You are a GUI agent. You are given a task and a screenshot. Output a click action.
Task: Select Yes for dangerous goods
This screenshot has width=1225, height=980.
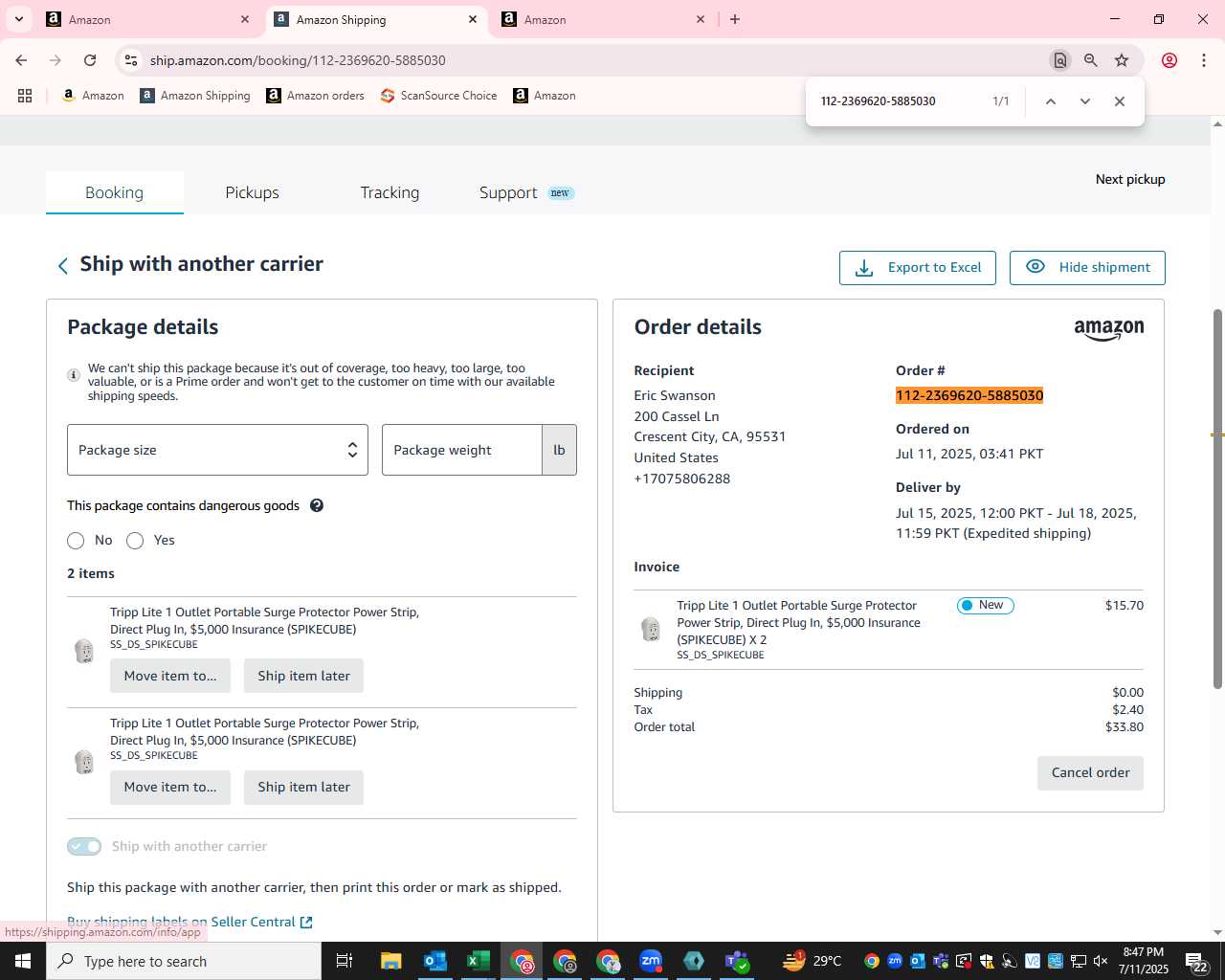135,541
